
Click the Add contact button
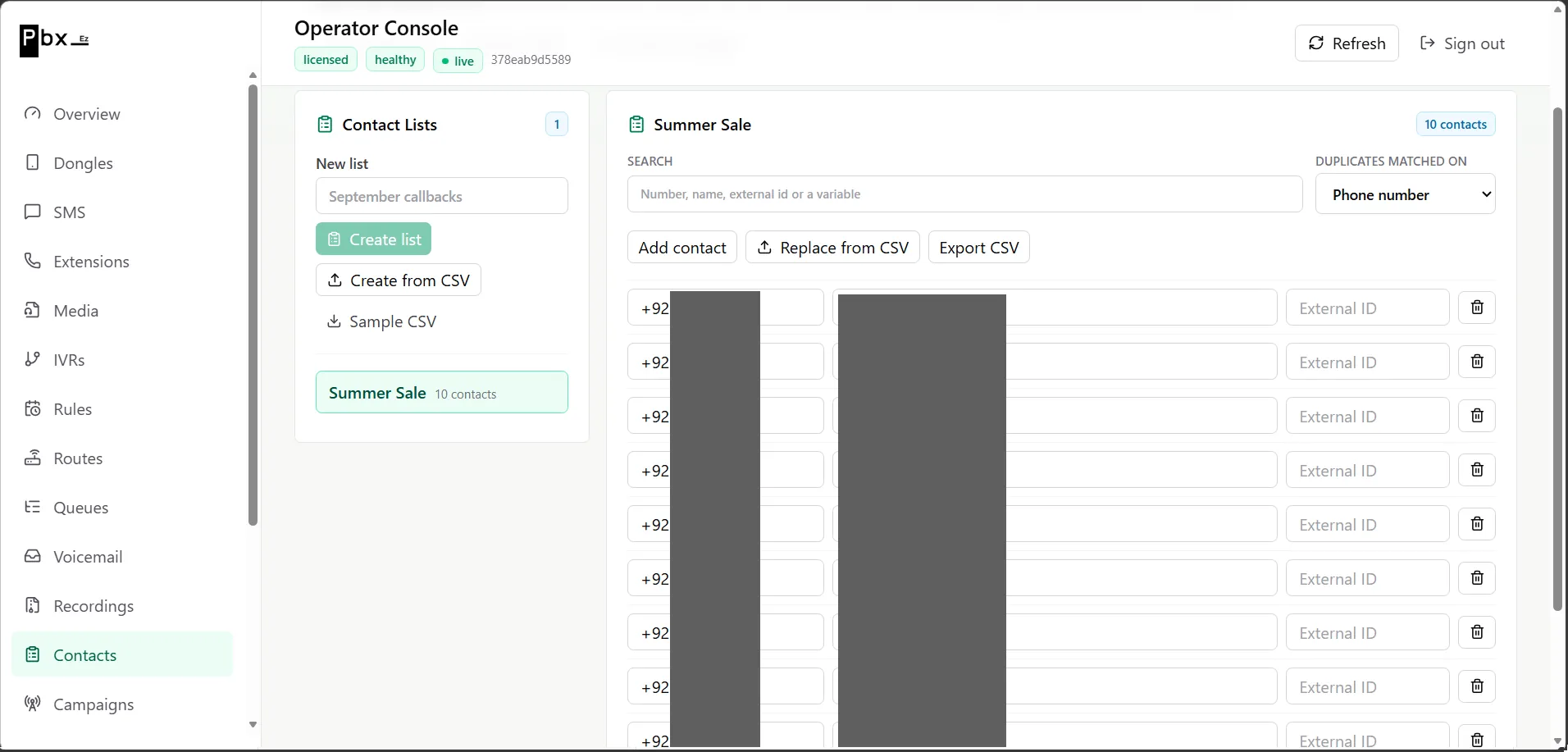(x=681, y=247)
